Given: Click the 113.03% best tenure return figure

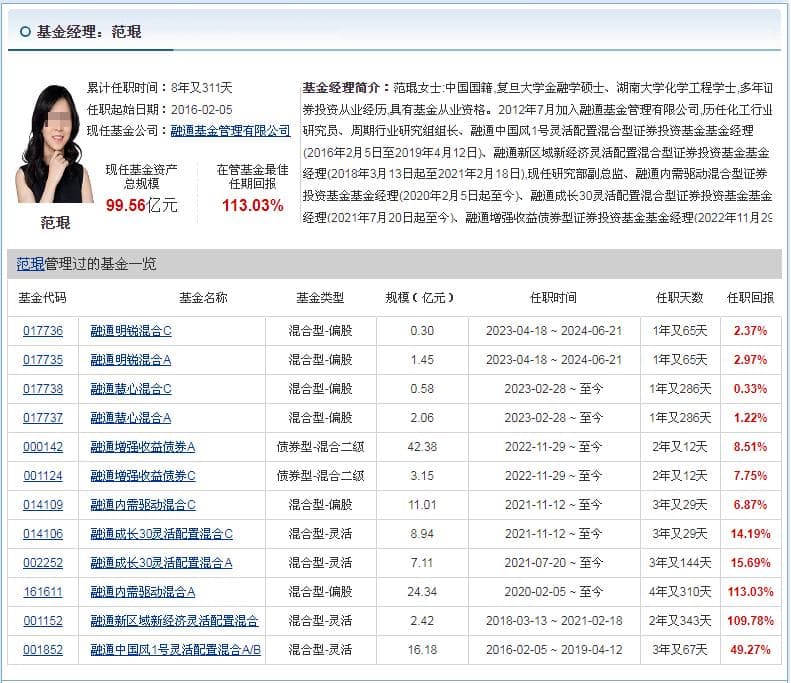Looking at the screenshot, I should pos(252,205).
